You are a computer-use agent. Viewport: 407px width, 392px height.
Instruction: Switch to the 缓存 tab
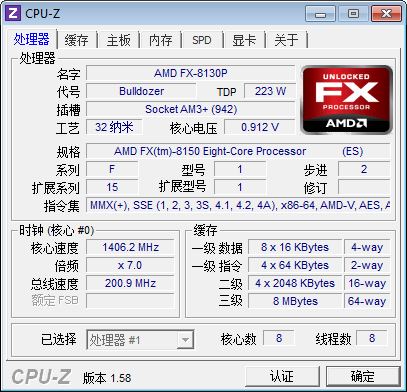click(77, 40)
